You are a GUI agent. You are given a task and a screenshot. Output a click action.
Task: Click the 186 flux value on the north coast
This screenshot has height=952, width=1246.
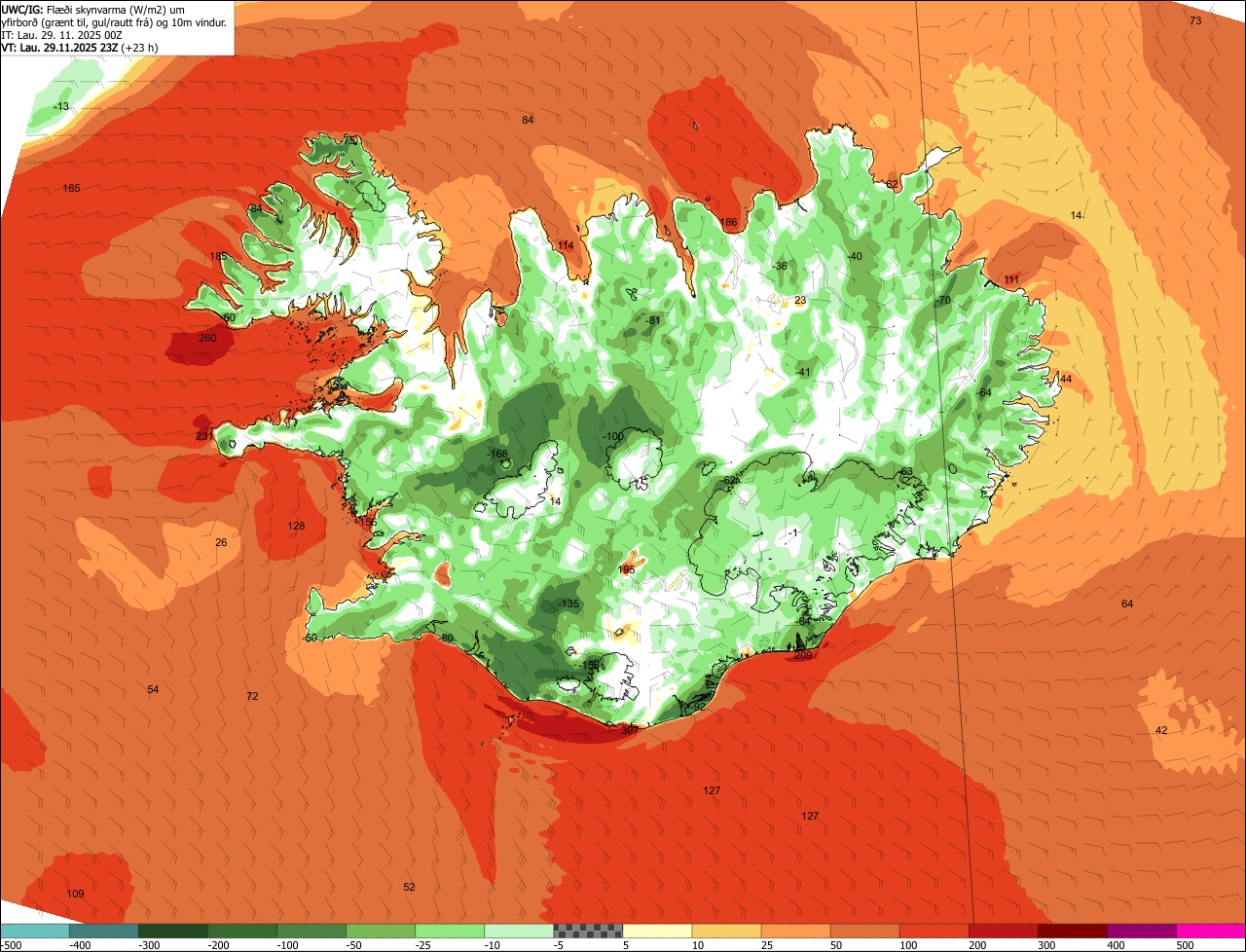pyautogui.click(x=728, y=223)
